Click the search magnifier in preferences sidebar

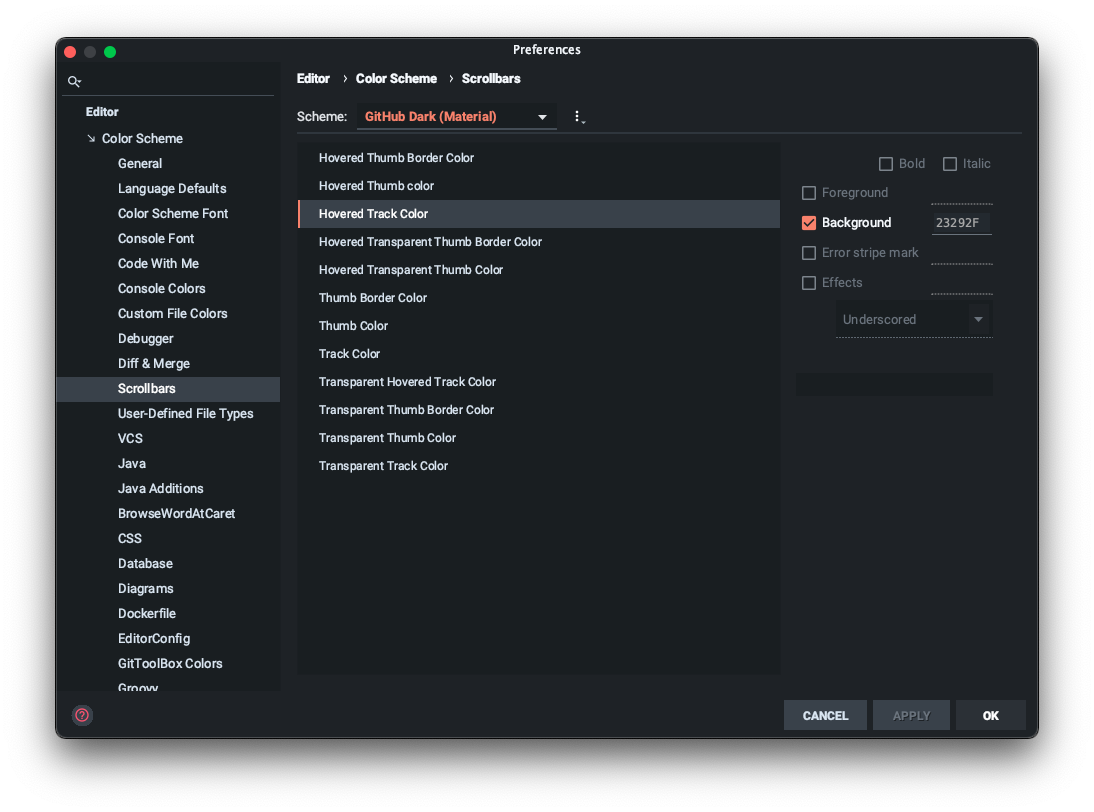point(74,81)
